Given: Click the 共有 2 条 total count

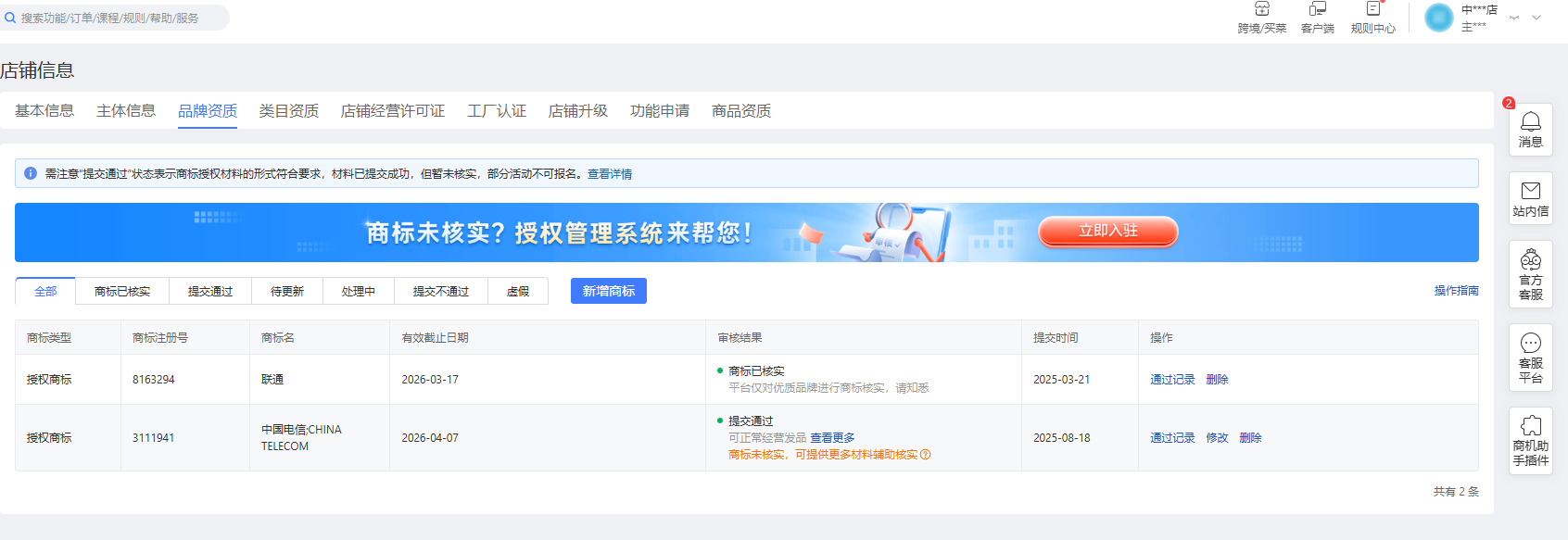Looking at the screenshot, I should 1456,492.
